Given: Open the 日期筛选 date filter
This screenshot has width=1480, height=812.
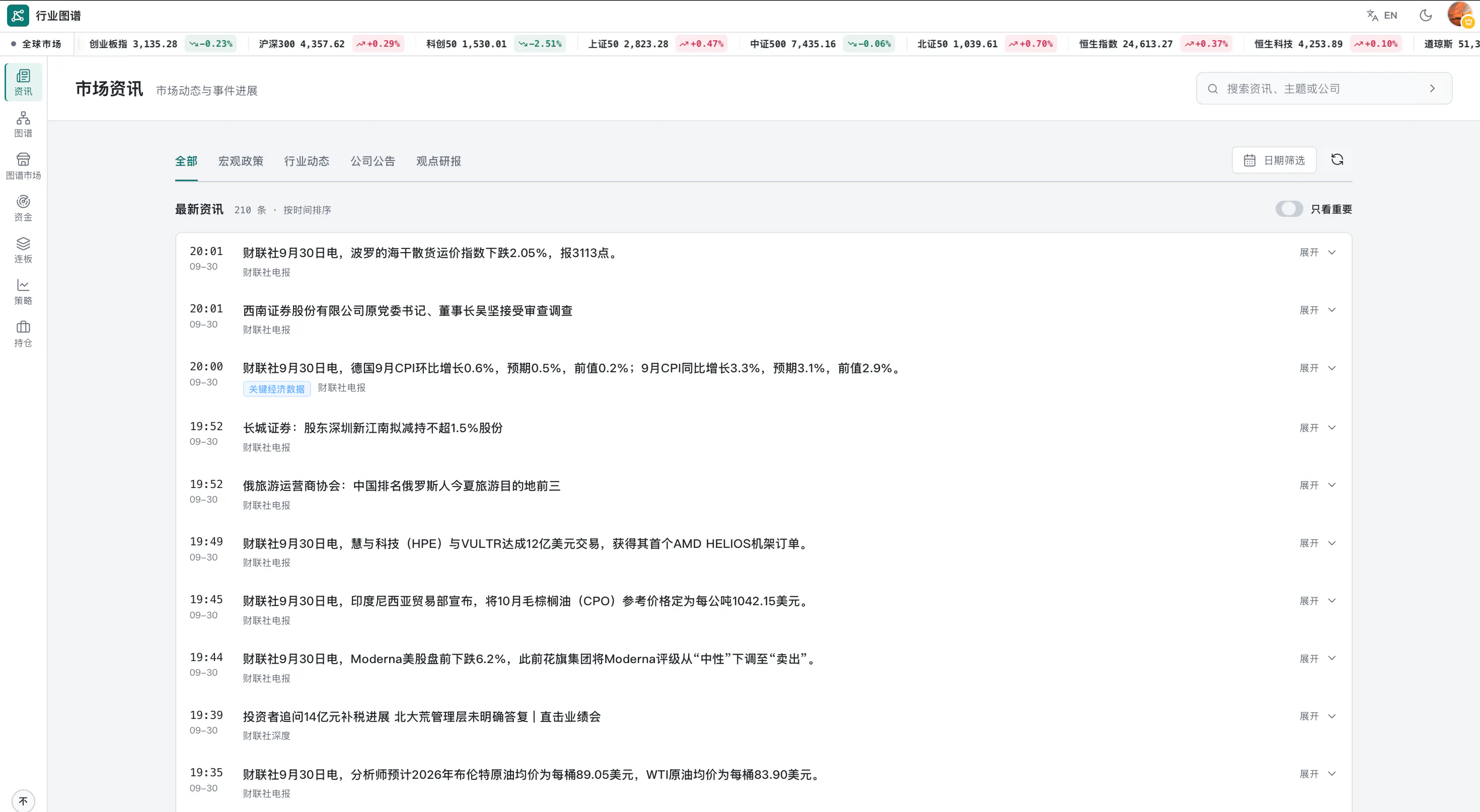Looking at the screenshot, I should pyautogui.click(x=1274, y=160).
